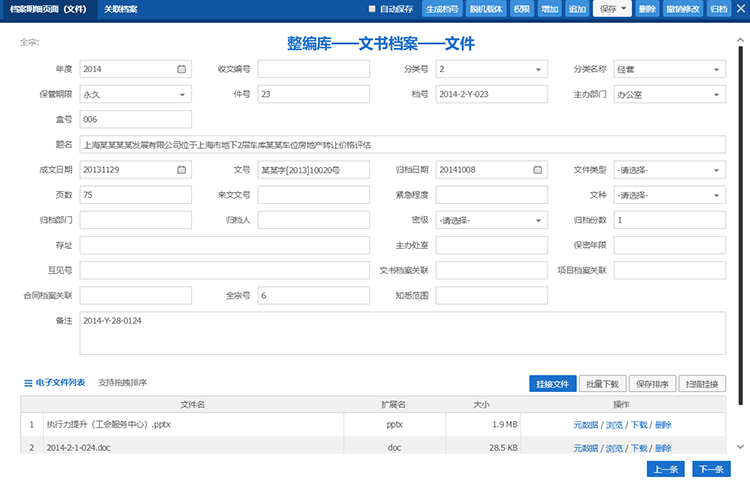Image resolution: width=750 pixels, height=480 pixels.
Task: Expand the 密级 dropdown
Action: click(538, 220)
